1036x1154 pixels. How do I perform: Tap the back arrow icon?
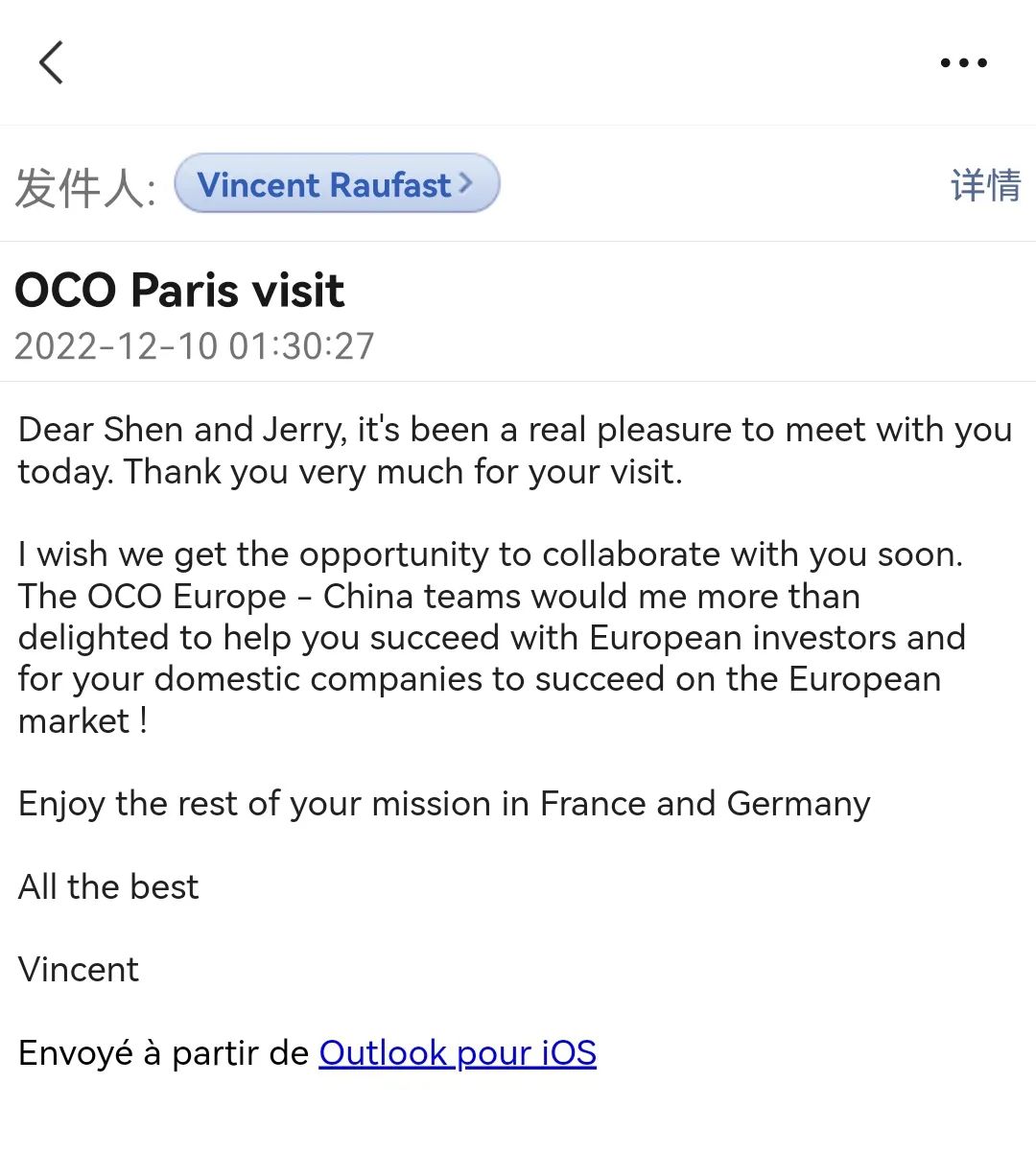pos(52,63)
